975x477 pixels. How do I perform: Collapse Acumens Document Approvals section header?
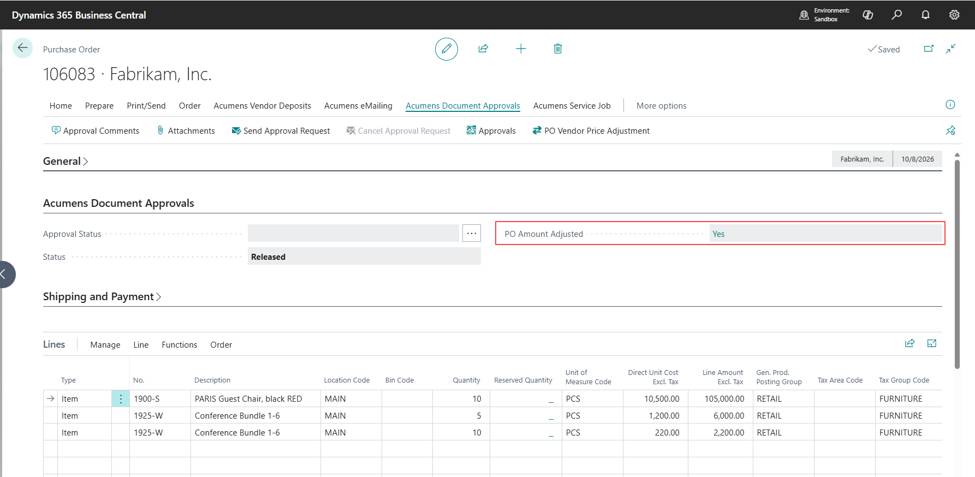pyautogui.click(x=118, y=203)
